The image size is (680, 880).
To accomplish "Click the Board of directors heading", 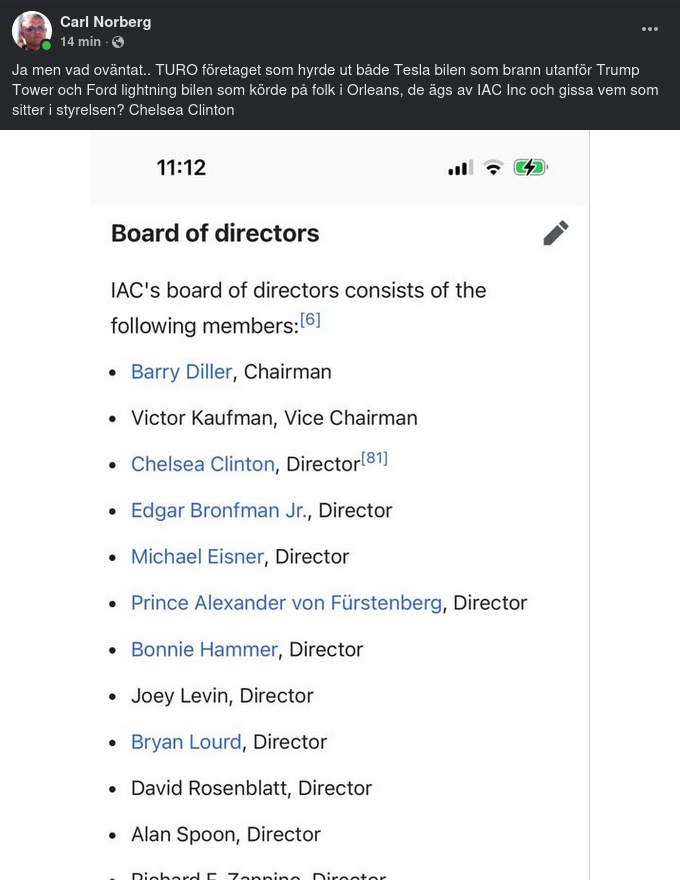I will coord(214,233).
